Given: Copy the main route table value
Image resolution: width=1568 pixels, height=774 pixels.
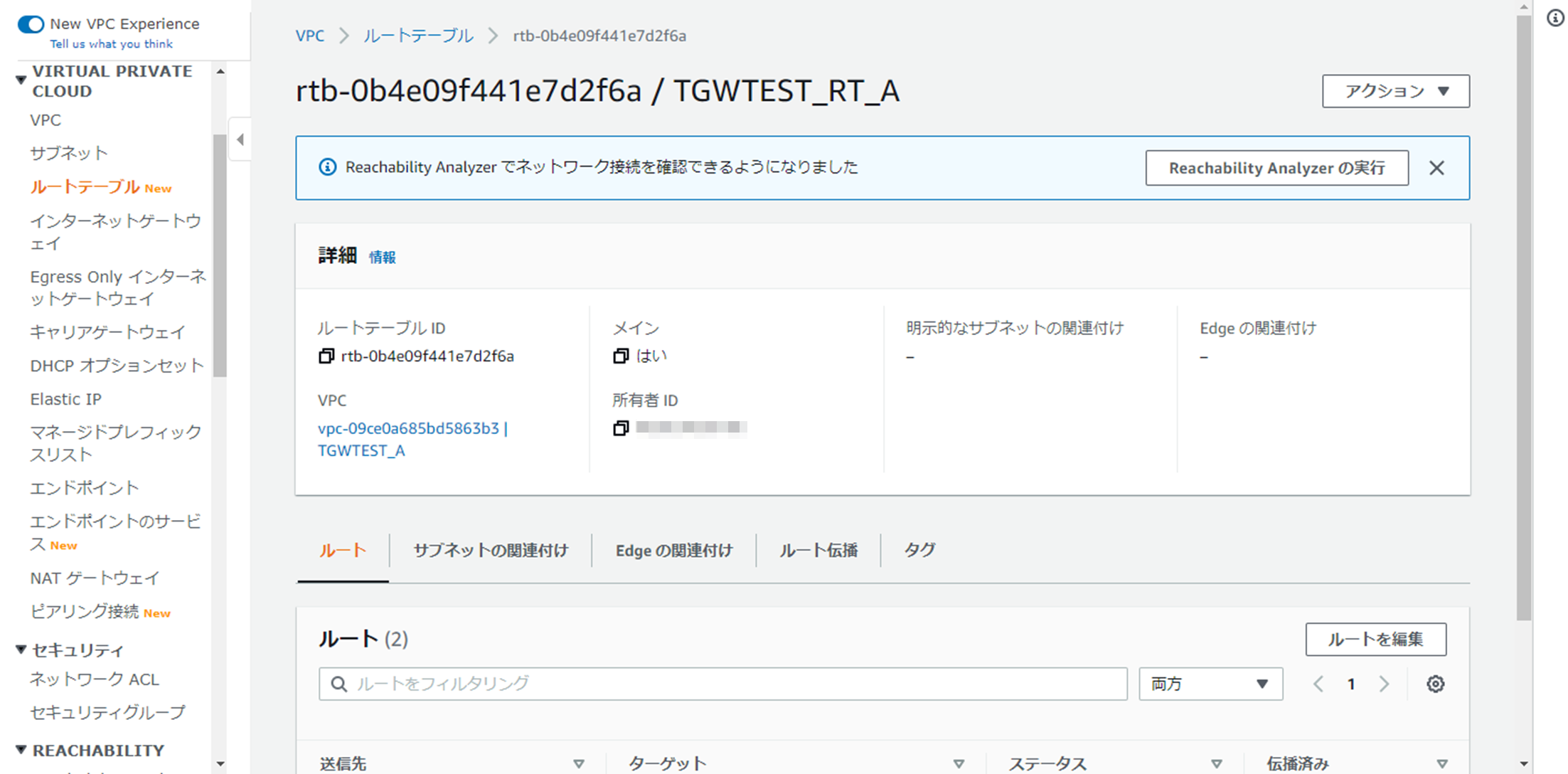Looking at the screenshot, I should tap(621, 356).
